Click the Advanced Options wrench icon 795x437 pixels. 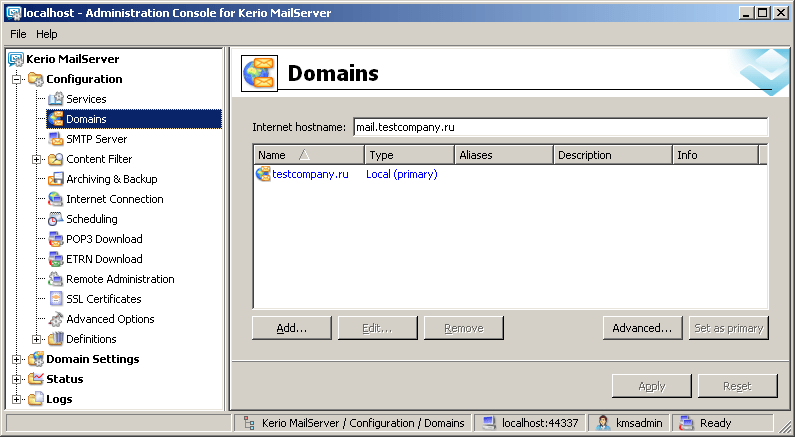(56, 319)
